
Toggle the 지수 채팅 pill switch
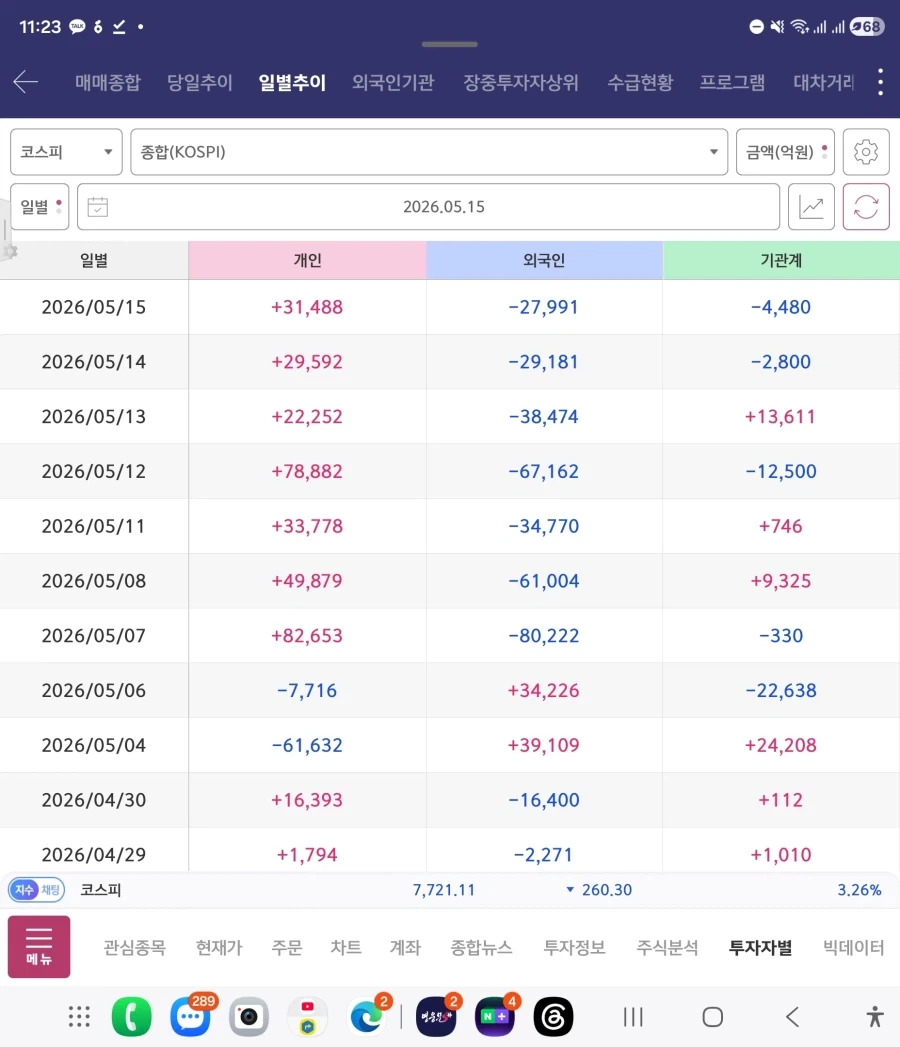point(37,889)
